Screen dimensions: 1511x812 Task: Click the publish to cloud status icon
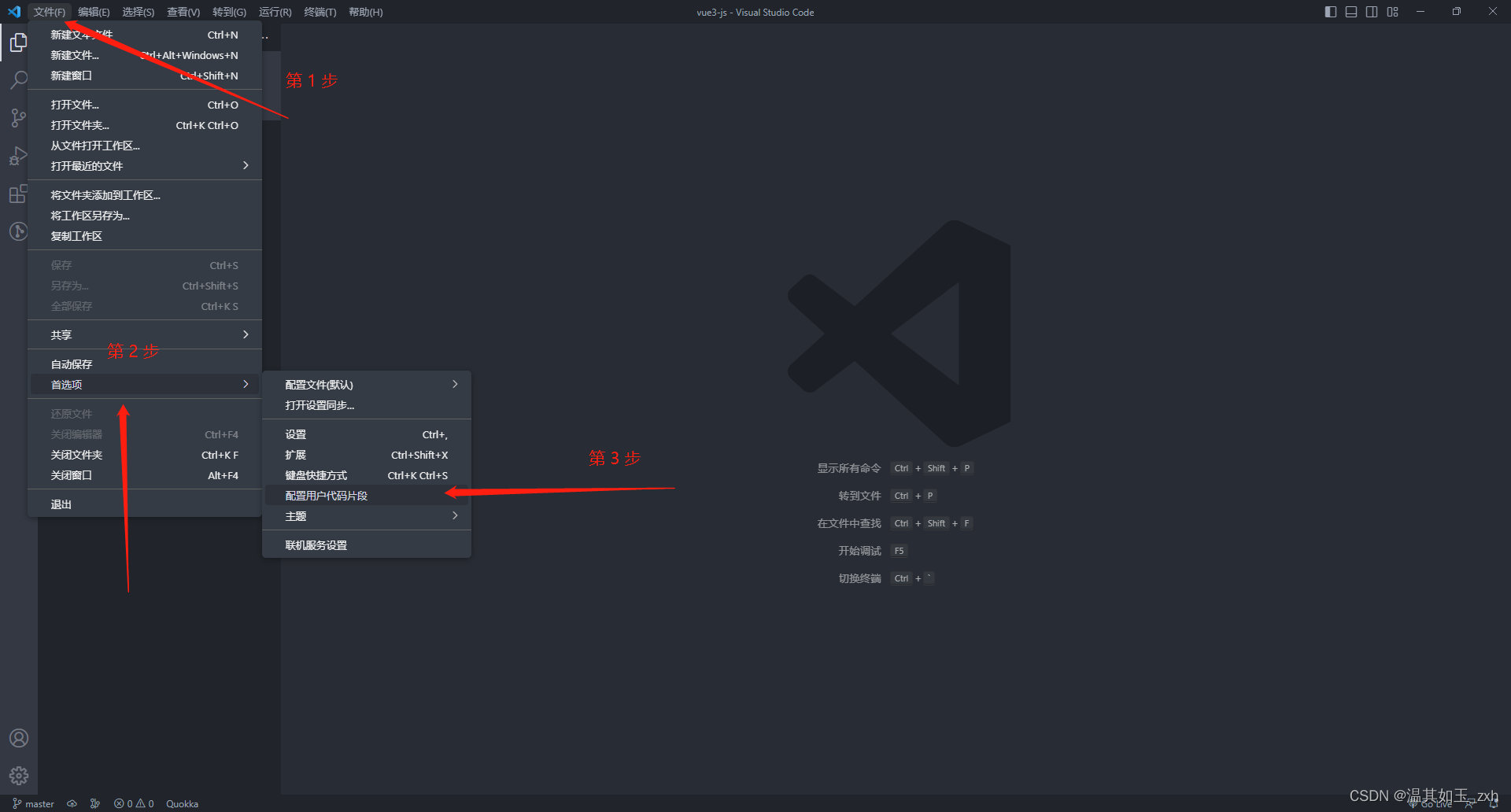pos(72,803)
